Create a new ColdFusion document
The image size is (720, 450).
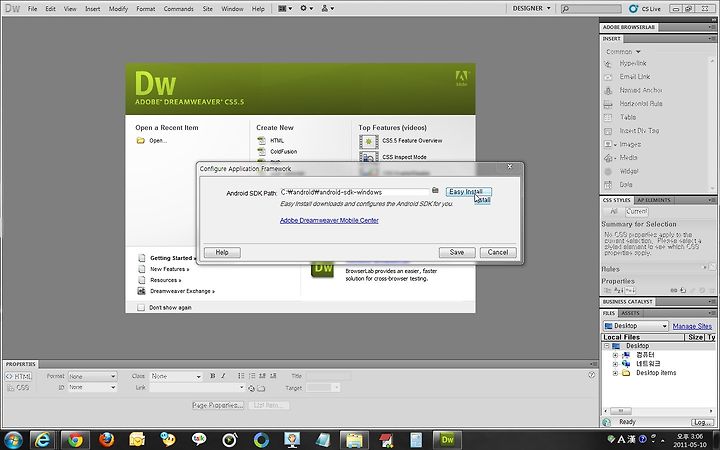283,152
